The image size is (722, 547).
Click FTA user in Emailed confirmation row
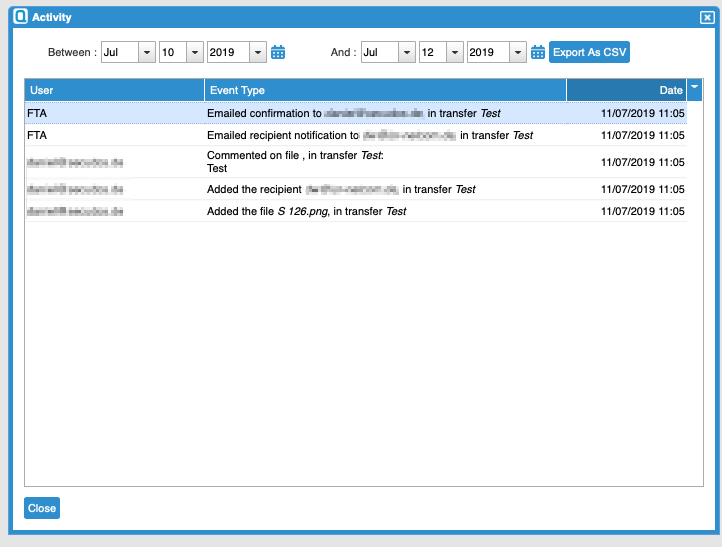(37, 113)
